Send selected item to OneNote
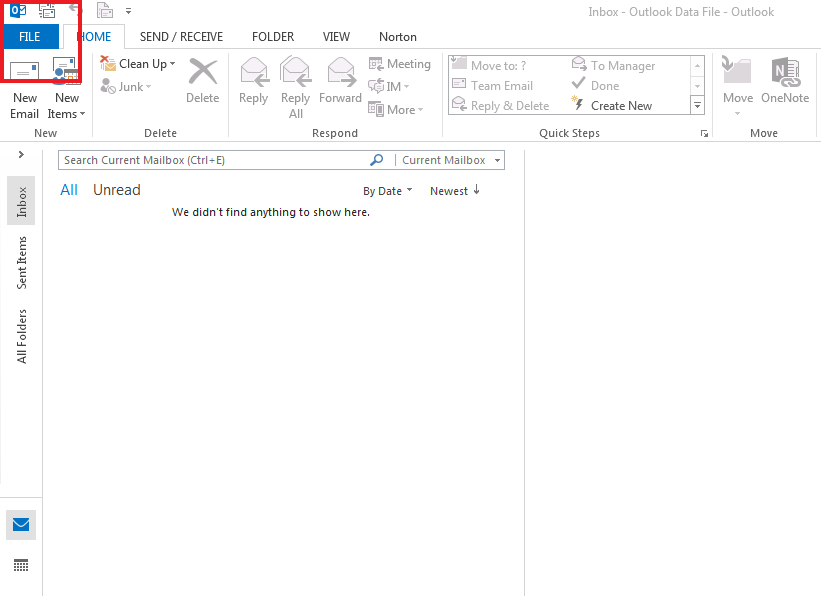This screenshot has height=596, width=821. point(785,80)
